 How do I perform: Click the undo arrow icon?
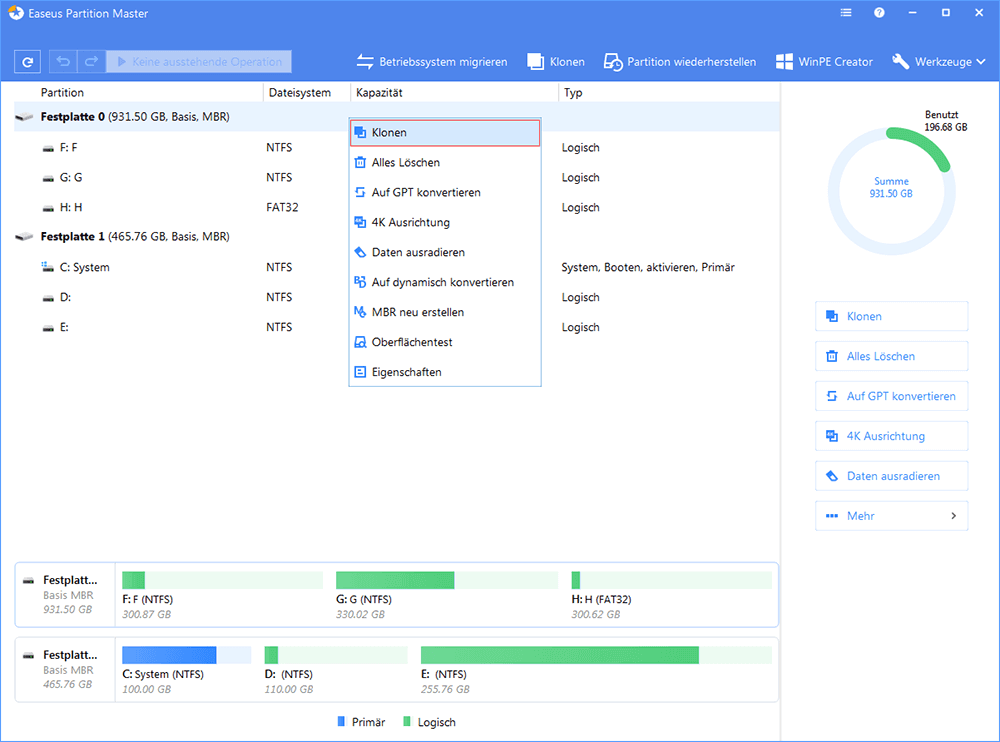pos(63,61)
